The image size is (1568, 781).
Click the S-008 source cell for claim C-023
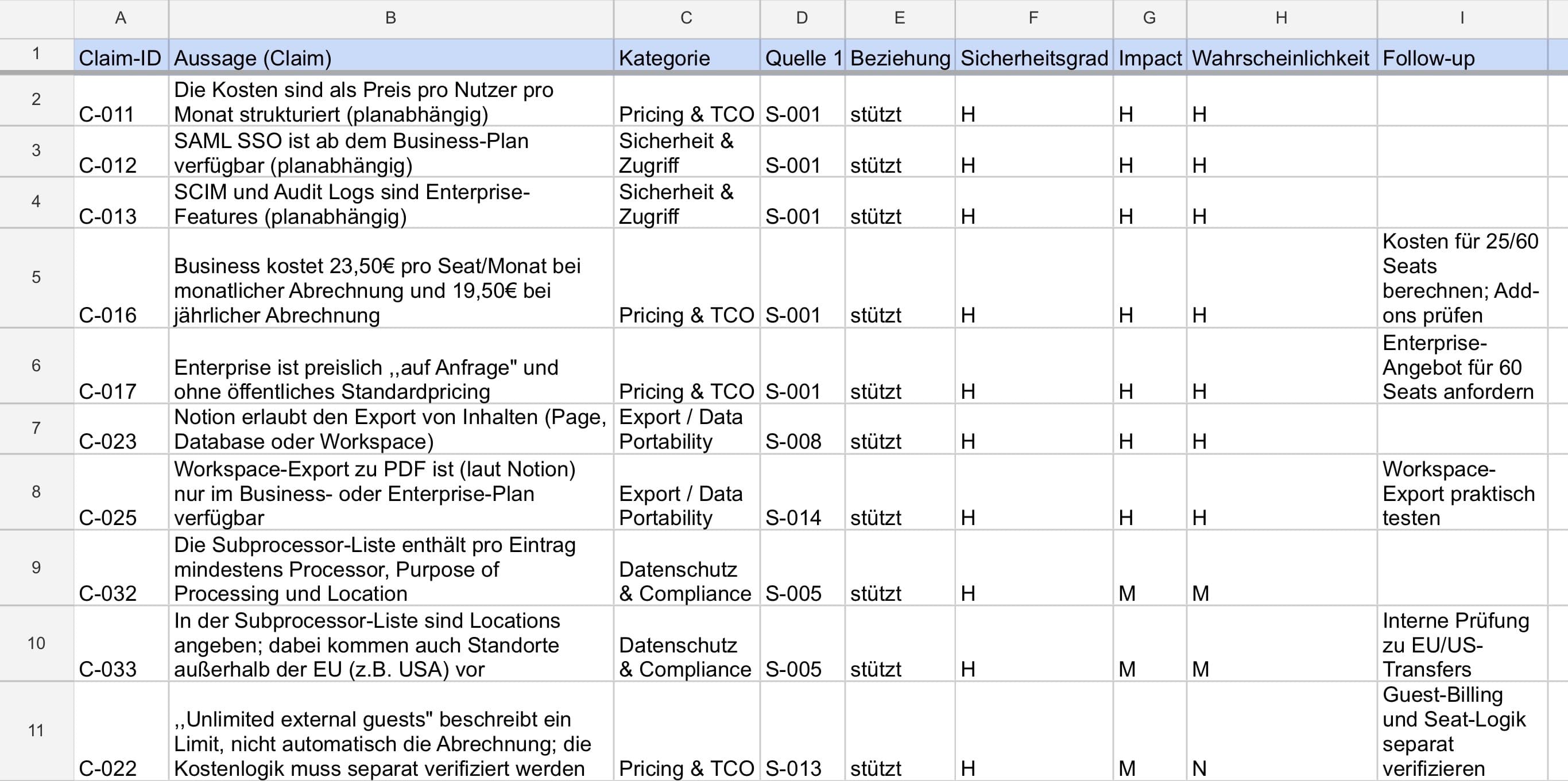800,429
